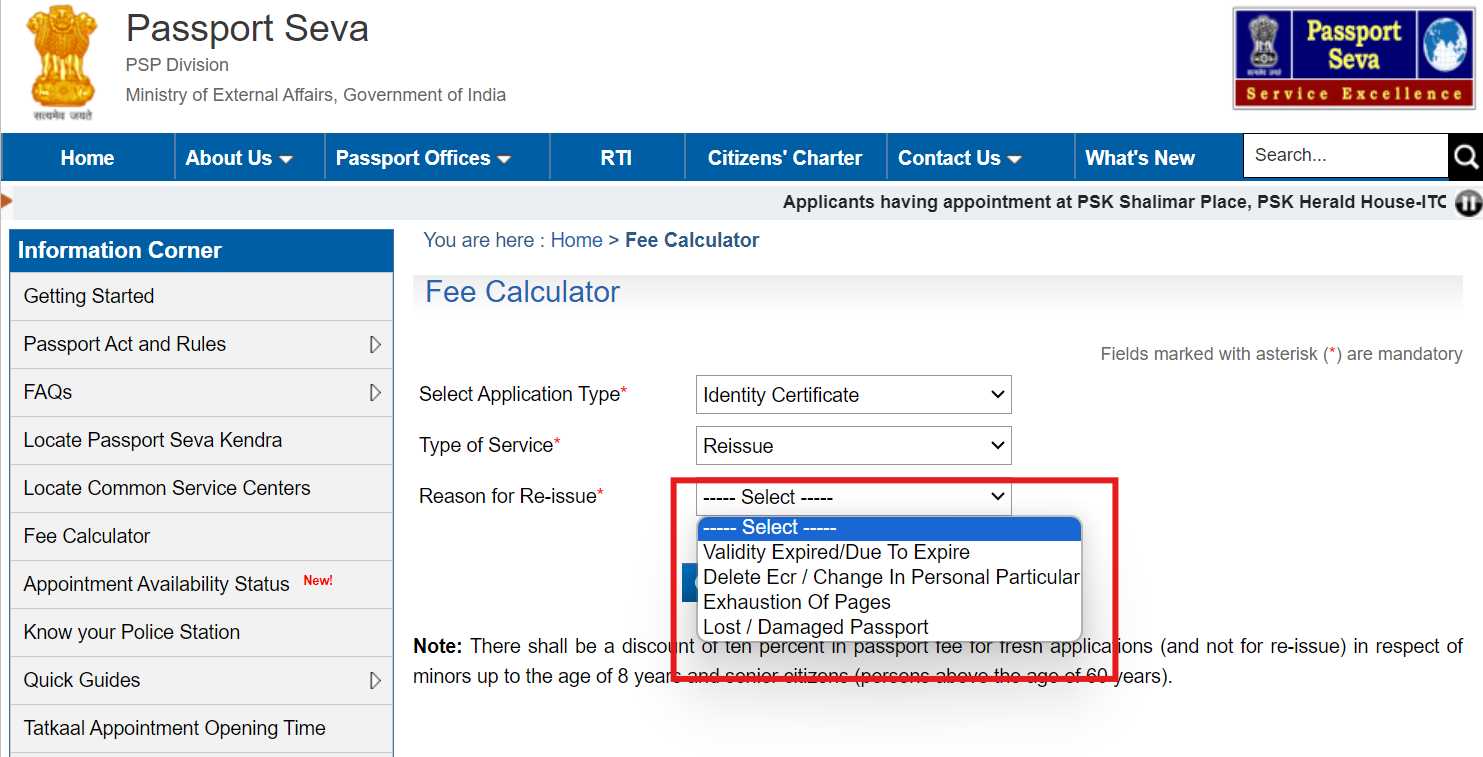Screen dimensions: 1483x757
Task: Click the Passport Seva Service Excellence logo
Action: (x=1354, y=58)
